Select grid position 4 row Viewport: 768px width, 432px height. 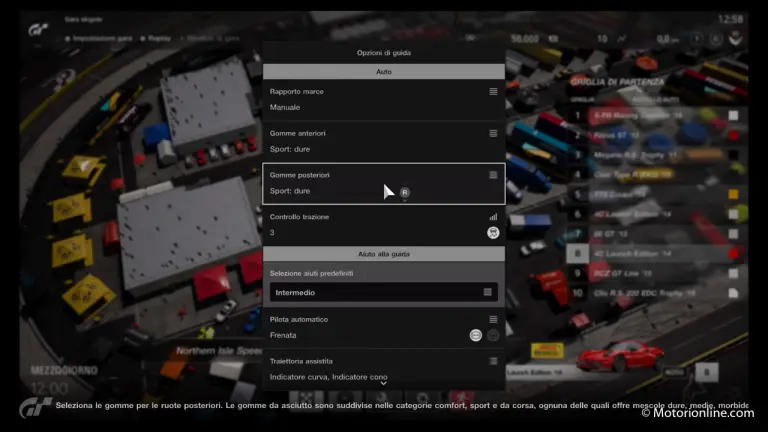tap(656, 175)
